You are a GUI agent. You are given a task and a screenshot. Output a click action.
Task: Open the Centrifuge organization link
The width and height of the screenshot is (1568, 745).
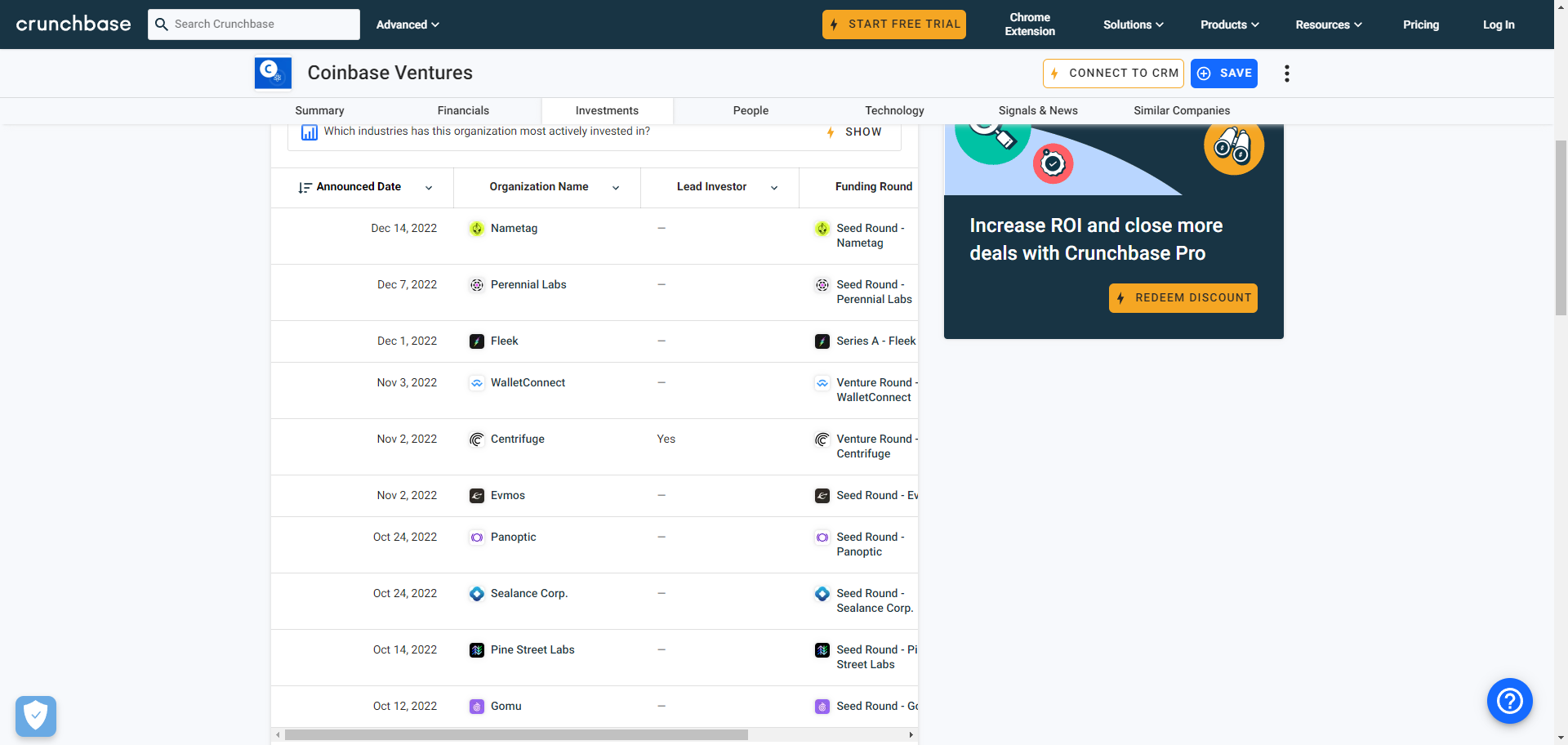517,439
